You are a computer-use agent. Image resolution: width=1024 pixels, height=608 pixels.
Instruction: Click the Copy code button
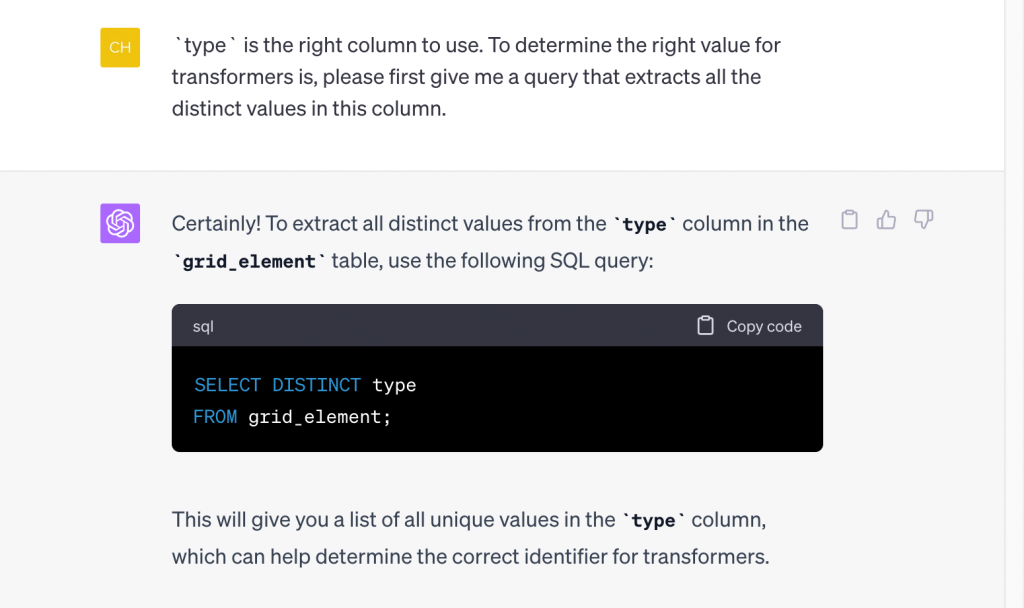pos(749,326)
